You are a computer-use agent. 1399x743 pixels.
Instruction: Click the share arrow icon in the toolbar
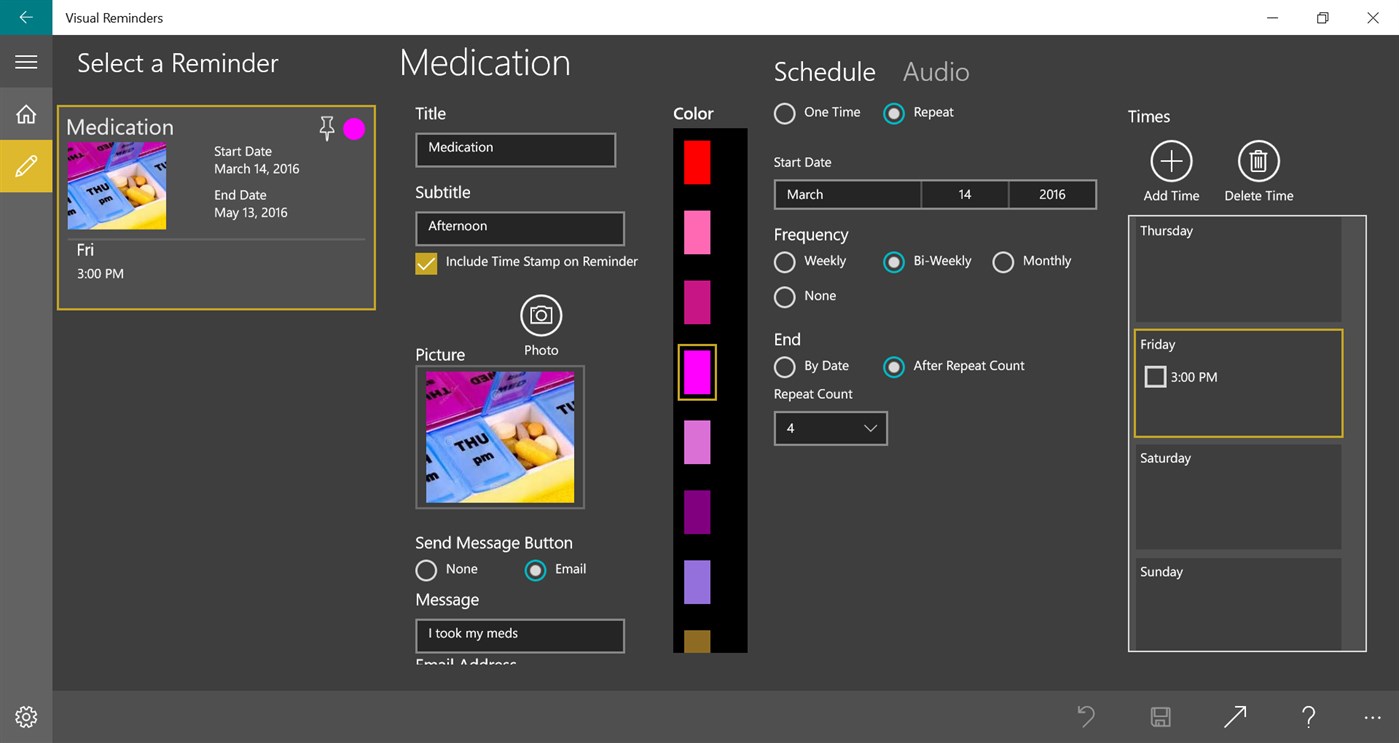(1234, 717)
